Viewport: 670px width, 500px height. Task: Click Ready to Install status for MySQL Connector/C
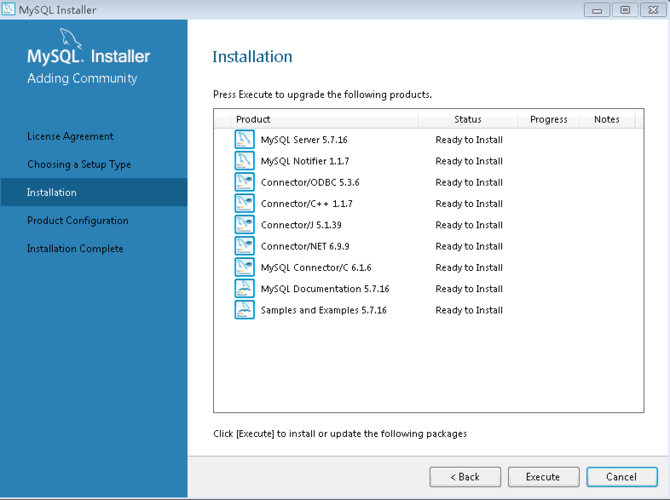[x=469, y=268]
